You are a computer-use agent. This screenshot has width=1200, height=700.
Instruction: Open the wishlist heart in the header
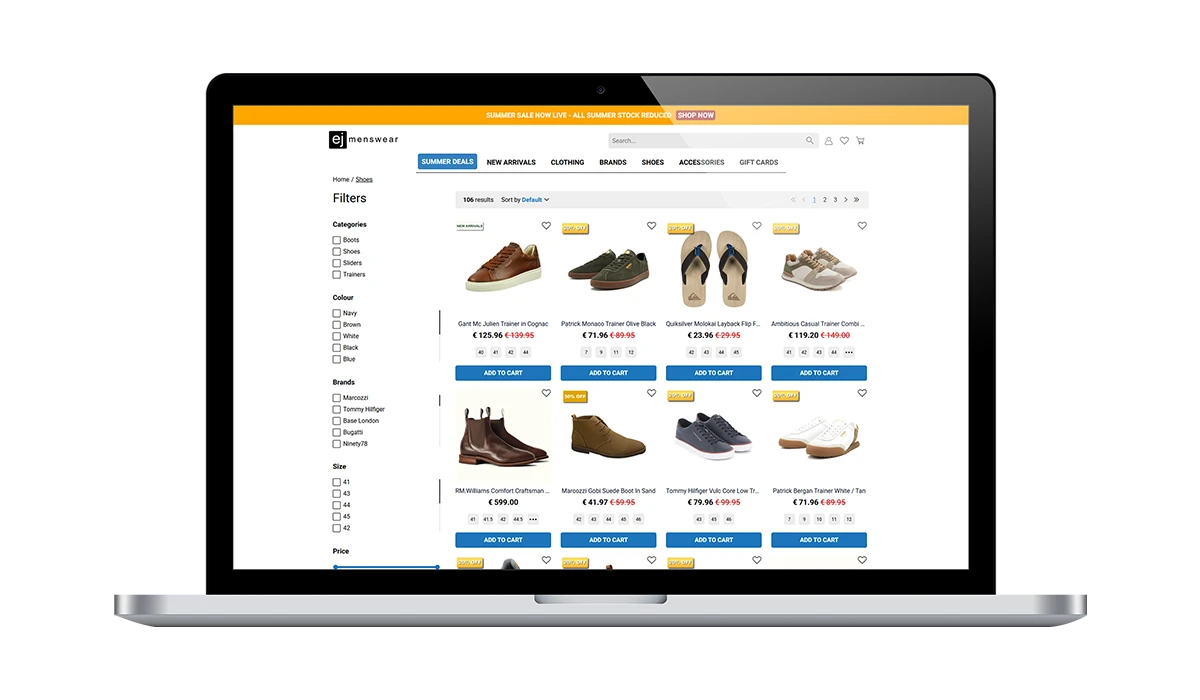(x=844, y=141)
